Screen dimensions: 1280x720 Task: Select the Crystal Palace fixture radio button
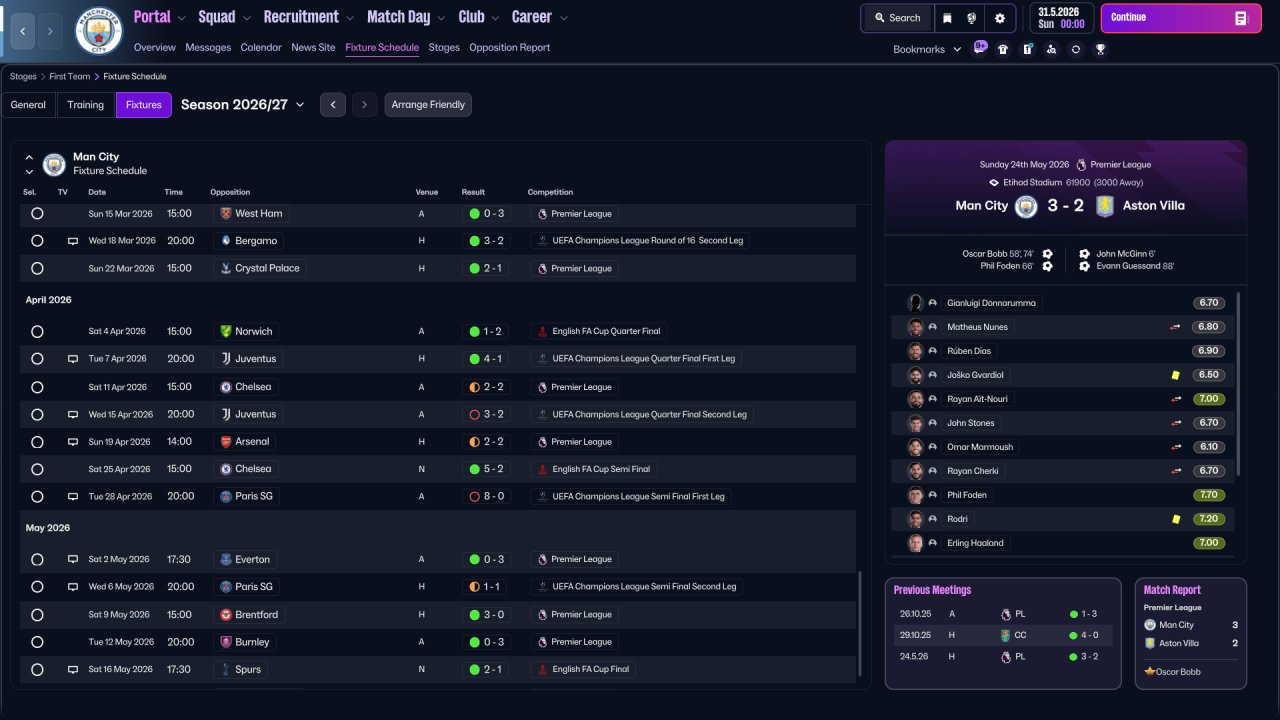[37, 269]
